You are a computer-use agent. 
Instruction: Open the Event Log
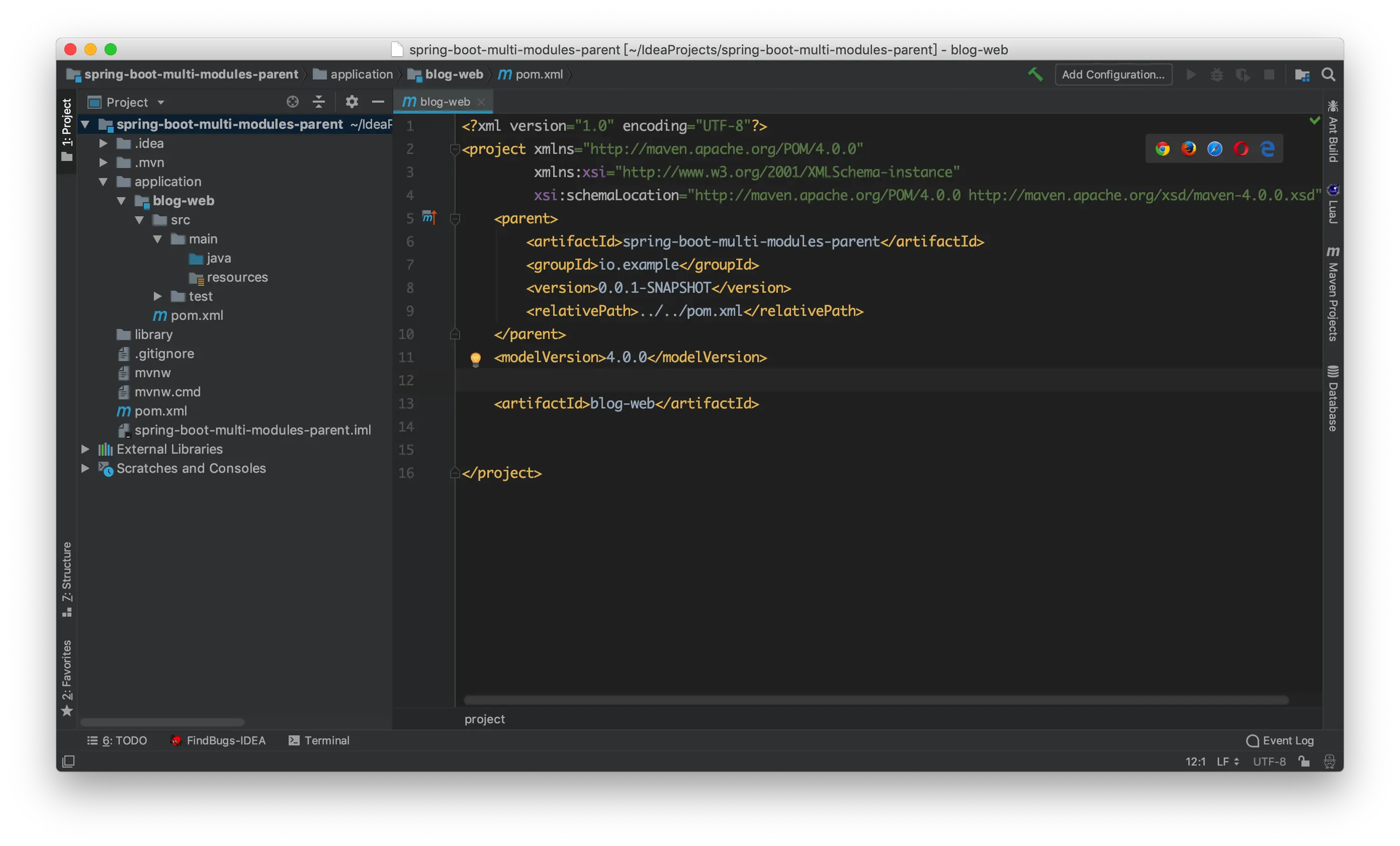[x=1280, y=740]
